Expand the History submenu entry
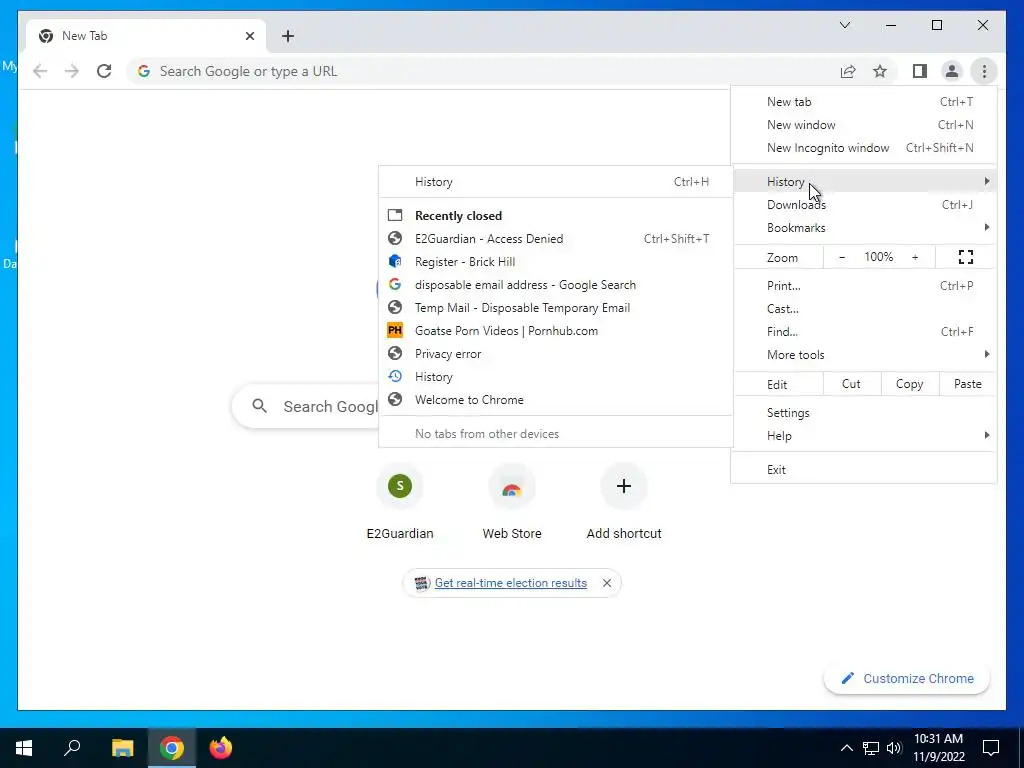The height and width of the screenshot is (768, 1024). (x=865, y=182)
